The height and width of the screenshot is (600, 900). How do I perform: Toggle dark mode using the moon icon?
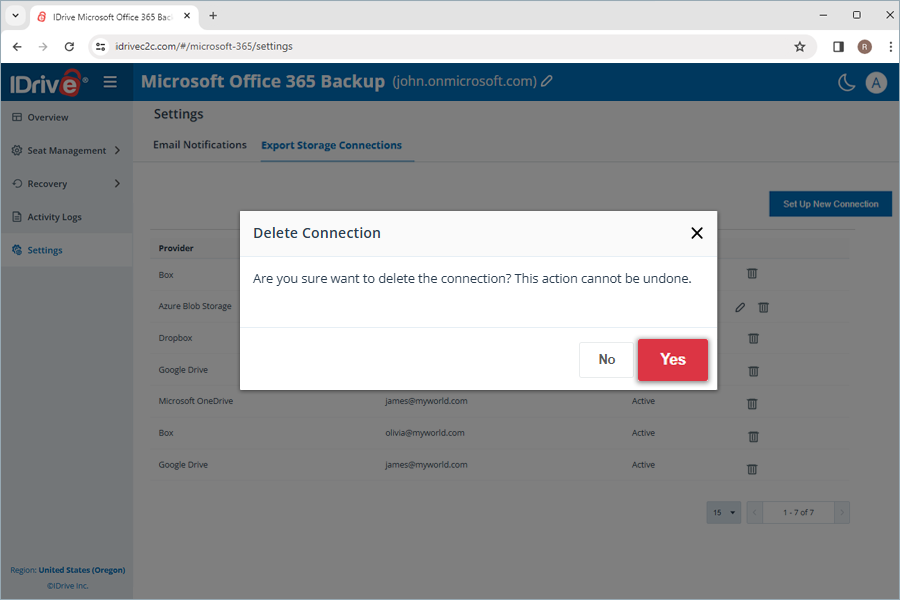point(845,82)
